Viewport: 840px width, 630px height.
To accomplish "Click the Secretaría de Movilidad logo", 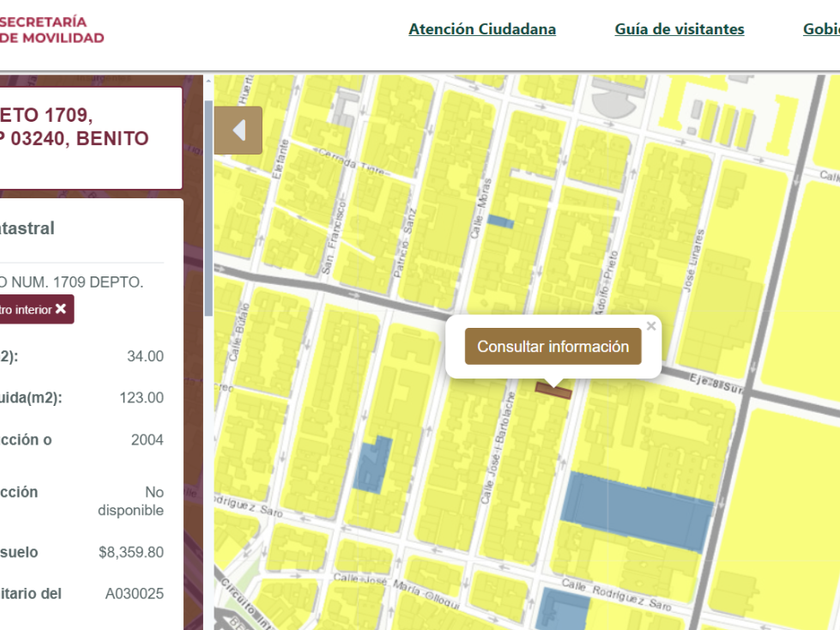I will 52,29.
